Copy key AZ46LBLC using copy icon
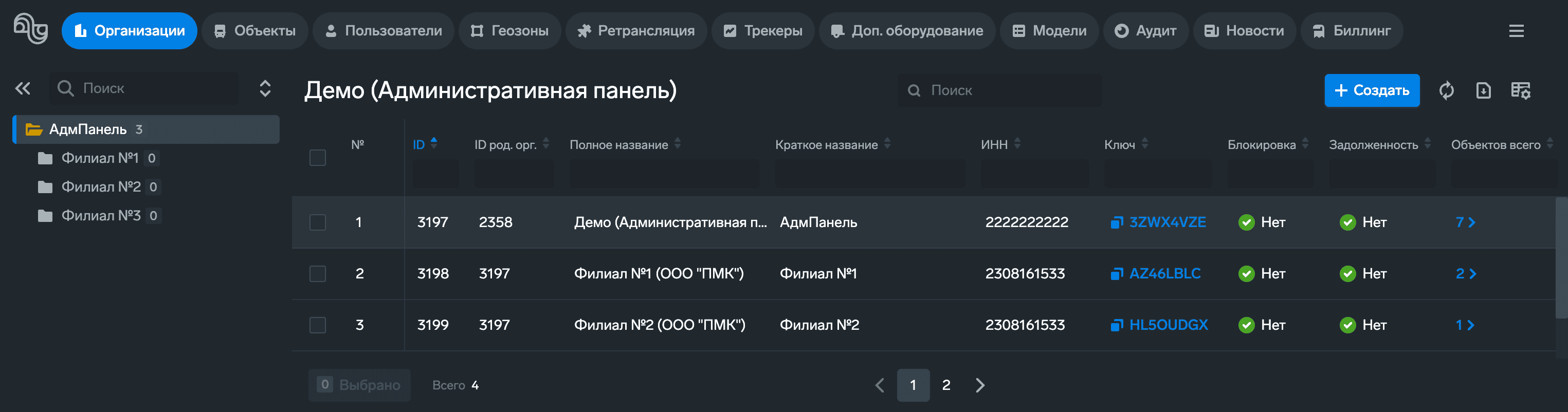The width and height of the screenshot is (1568, 412). [1116, 274]
